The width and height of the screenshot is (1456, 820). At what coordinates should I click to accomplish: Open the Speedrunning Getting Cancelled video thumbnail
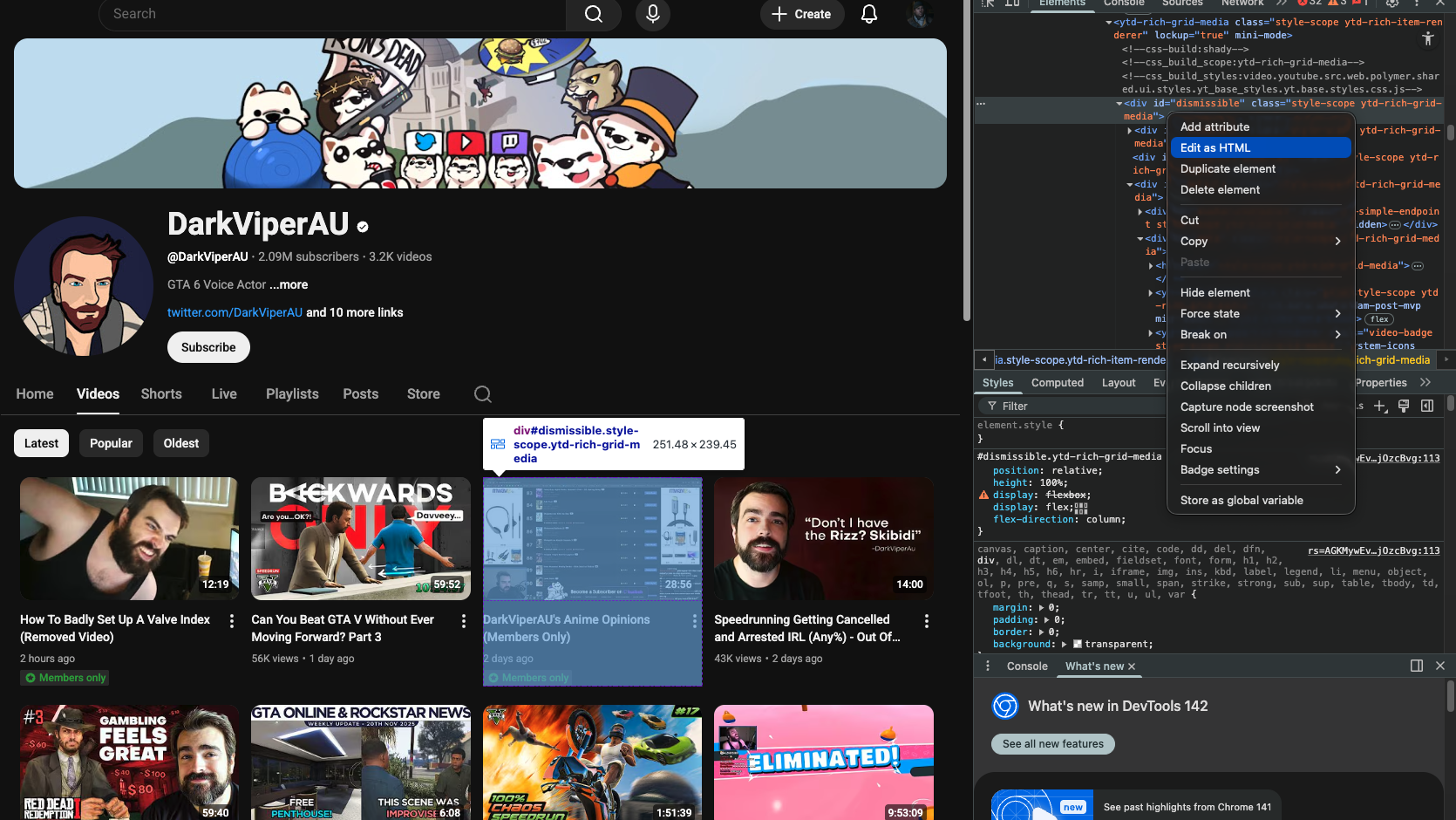pos(823,538)
